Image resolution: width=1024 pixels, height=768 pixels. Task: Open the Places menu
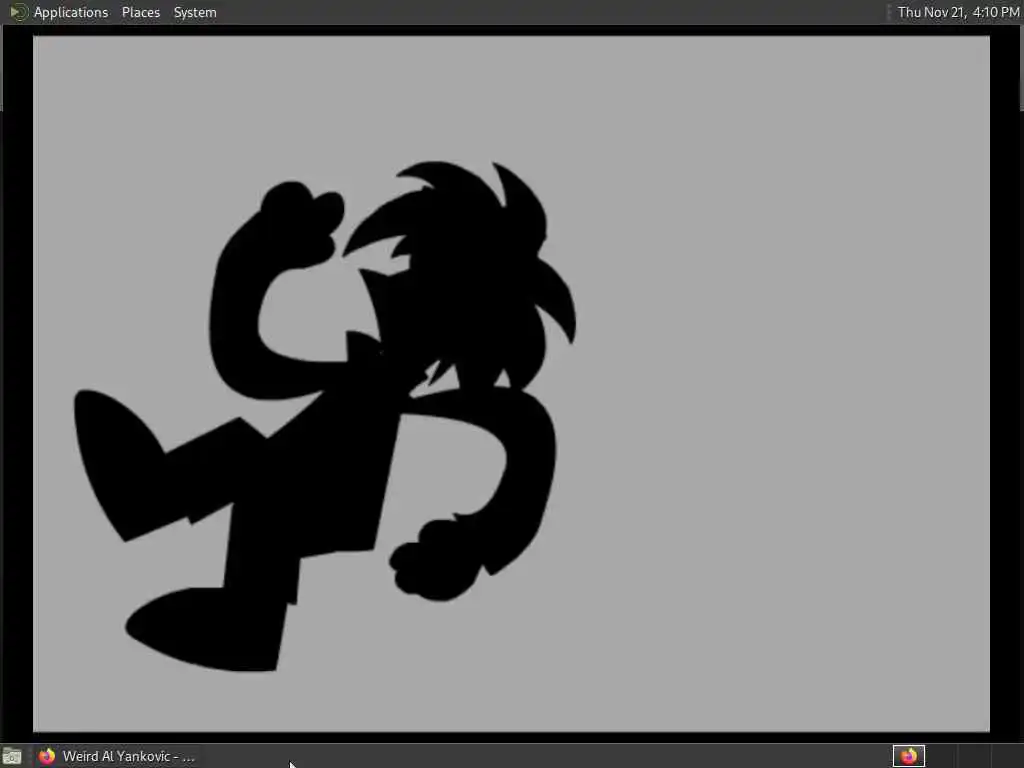tap(140, 12)
